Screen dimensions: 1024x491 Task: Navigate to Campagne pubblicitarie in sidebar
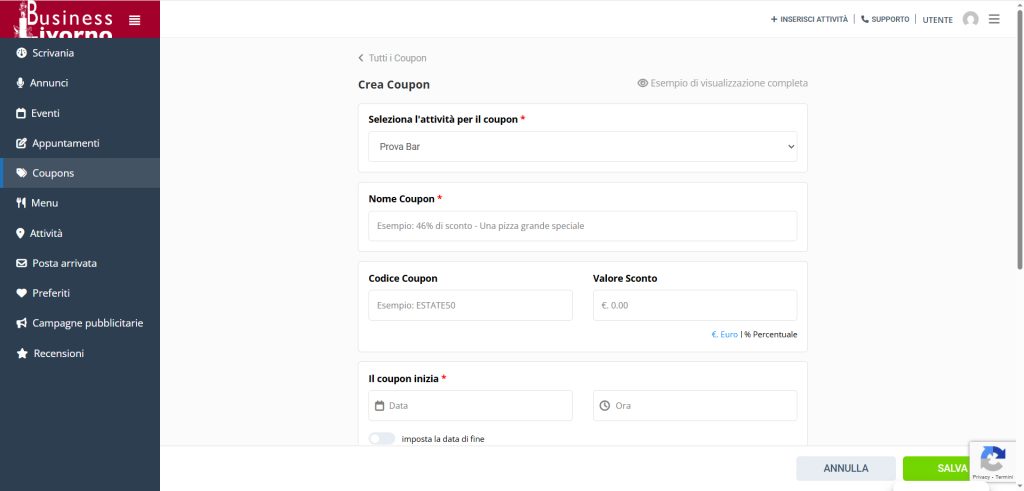tap(87, 323)
